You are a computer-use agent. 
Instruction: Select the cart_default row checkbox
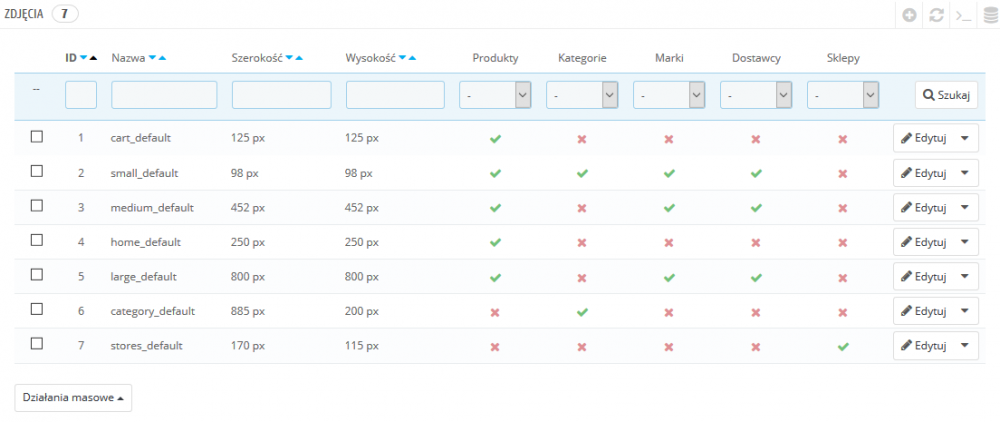click(37, 136)
